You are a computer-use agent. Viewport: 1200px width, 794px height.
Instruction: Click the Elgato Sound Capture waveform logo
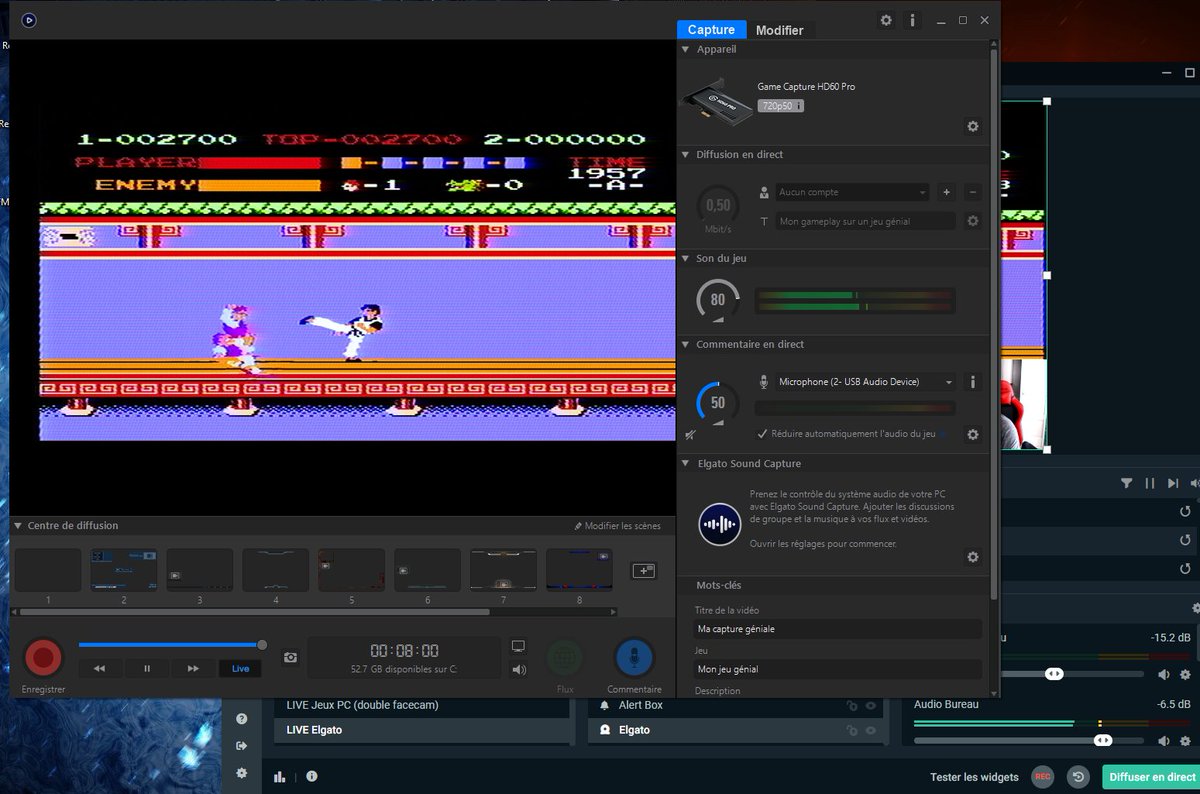coord(720,524)
